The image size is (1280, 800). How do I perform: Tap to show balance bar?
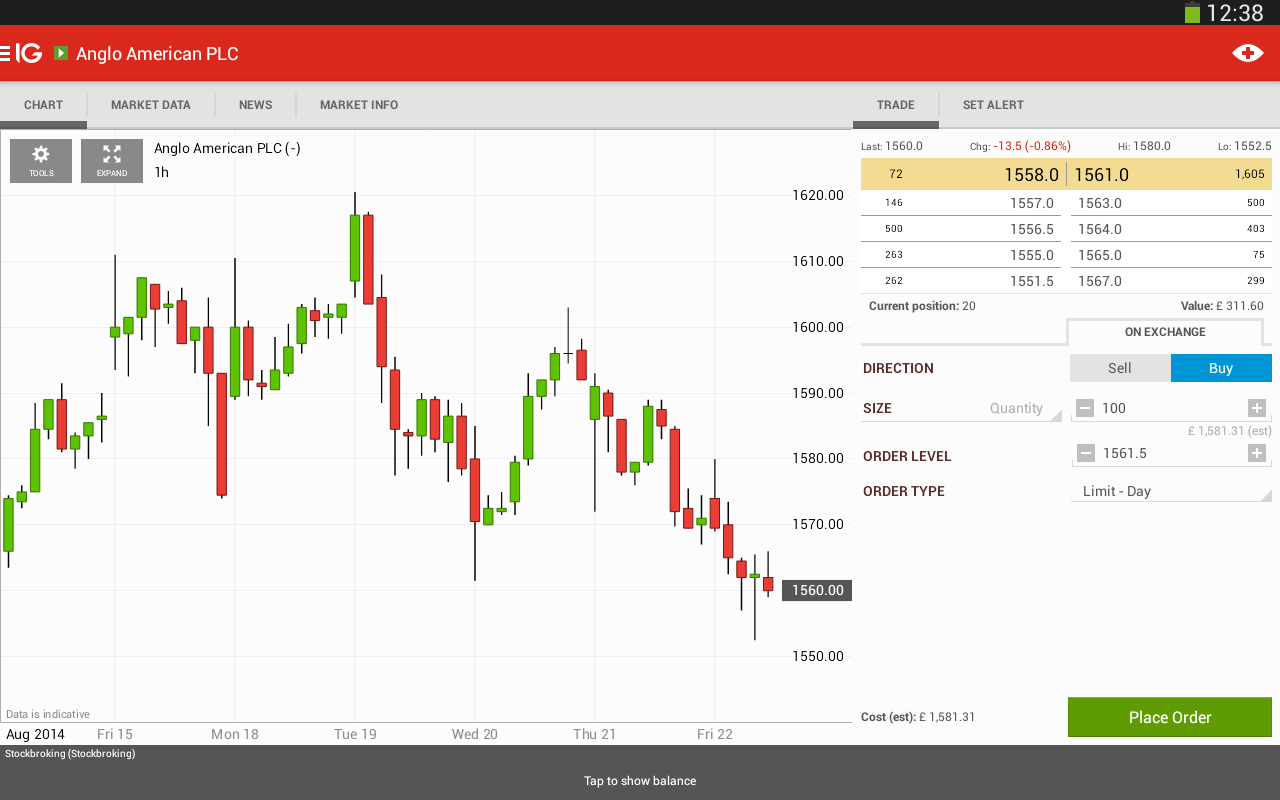[640, 780]
